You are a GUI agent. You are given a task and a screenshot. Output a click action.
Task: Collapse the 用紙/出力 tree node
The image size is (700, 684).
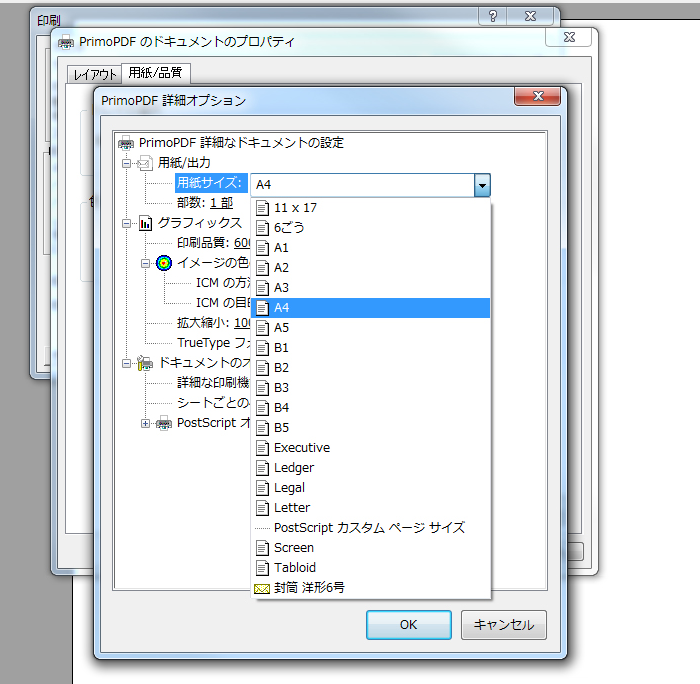[x=127, y=163]
